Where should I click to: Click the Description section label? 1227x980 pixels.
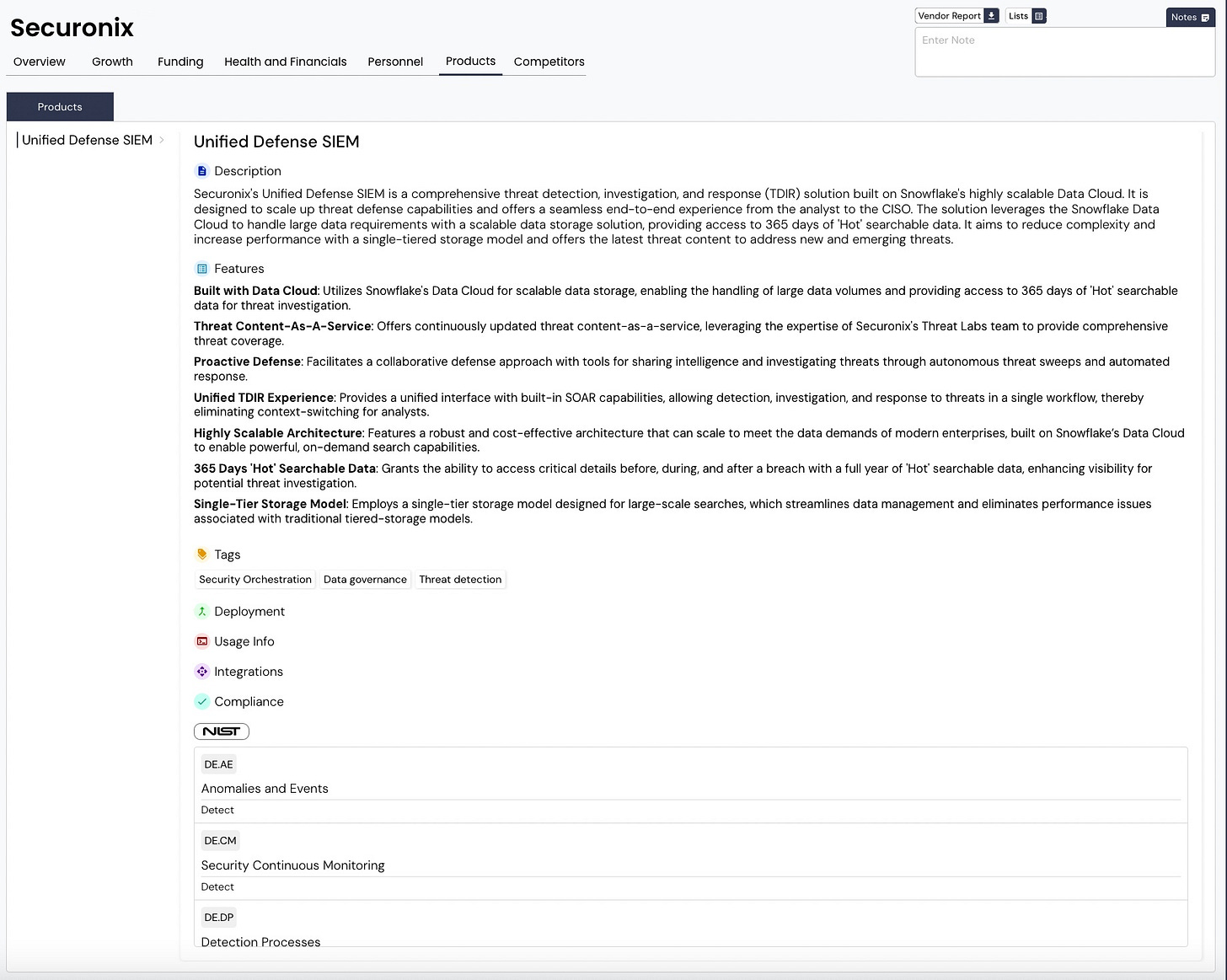coord(248,171)
